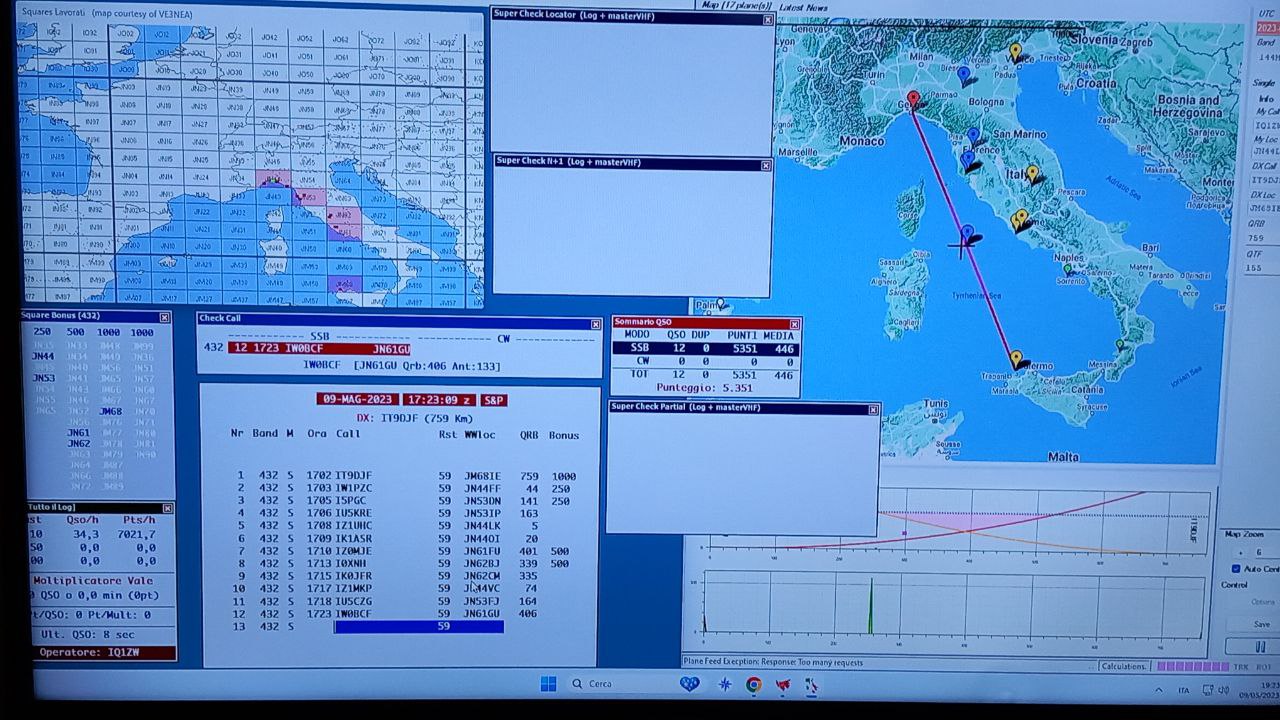Click the yellow map pin near Palermo
1280x720 pixels.
[x=1016, y=359]
